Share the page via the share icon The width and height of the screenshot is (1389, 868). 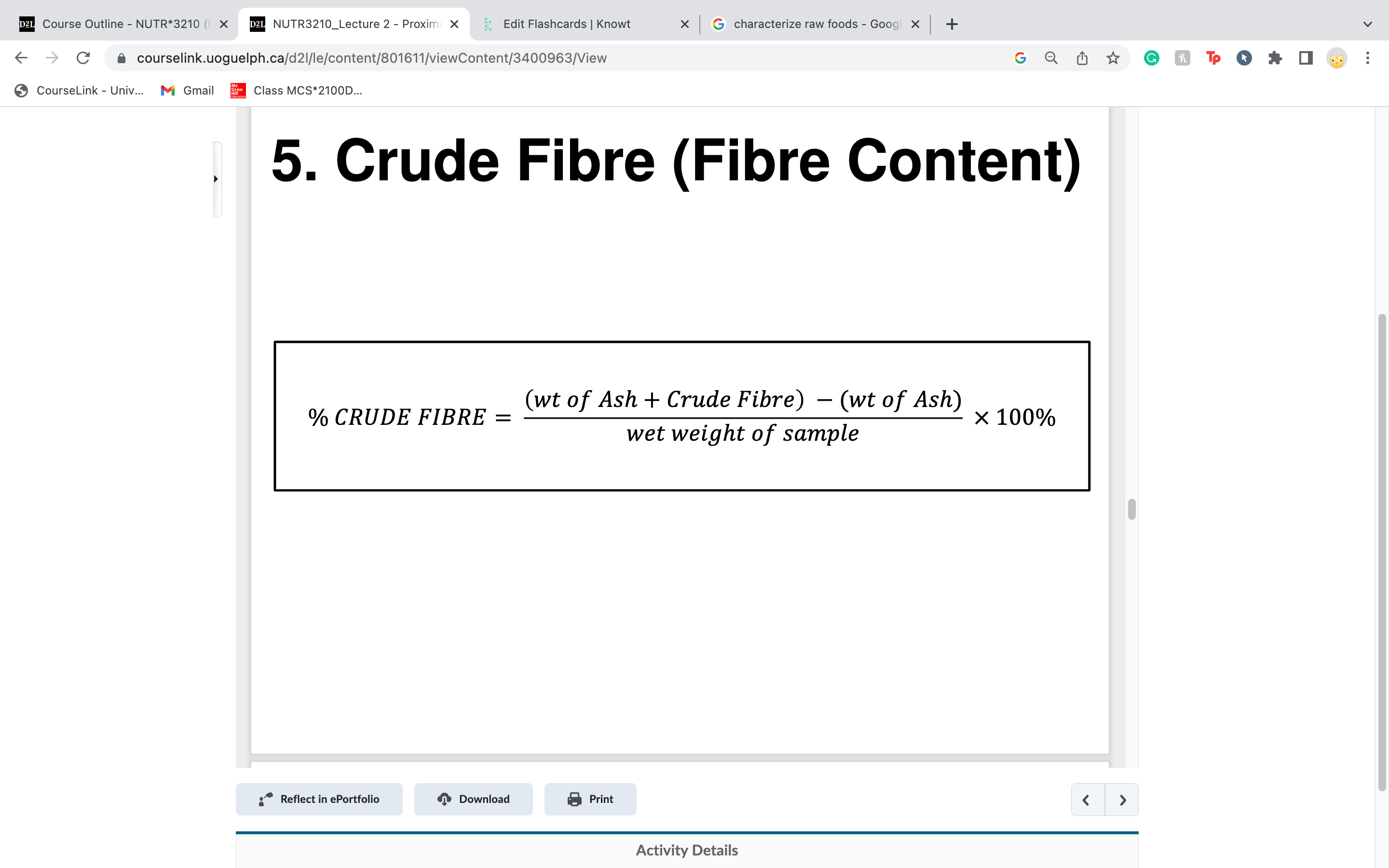[1082, 57]
